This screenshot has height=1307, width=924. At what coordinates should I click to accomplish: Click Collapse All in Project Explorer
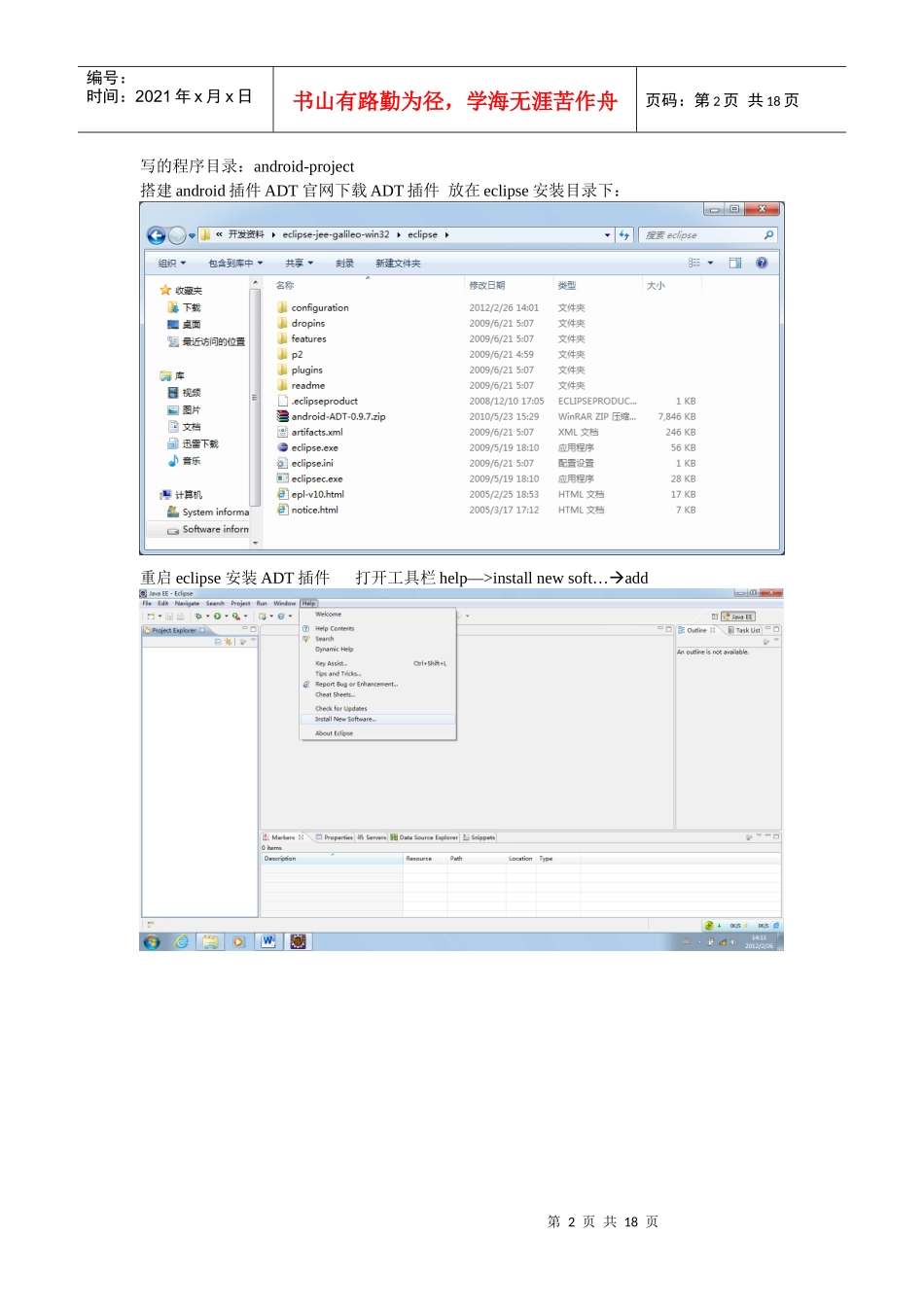coord(218,642)
